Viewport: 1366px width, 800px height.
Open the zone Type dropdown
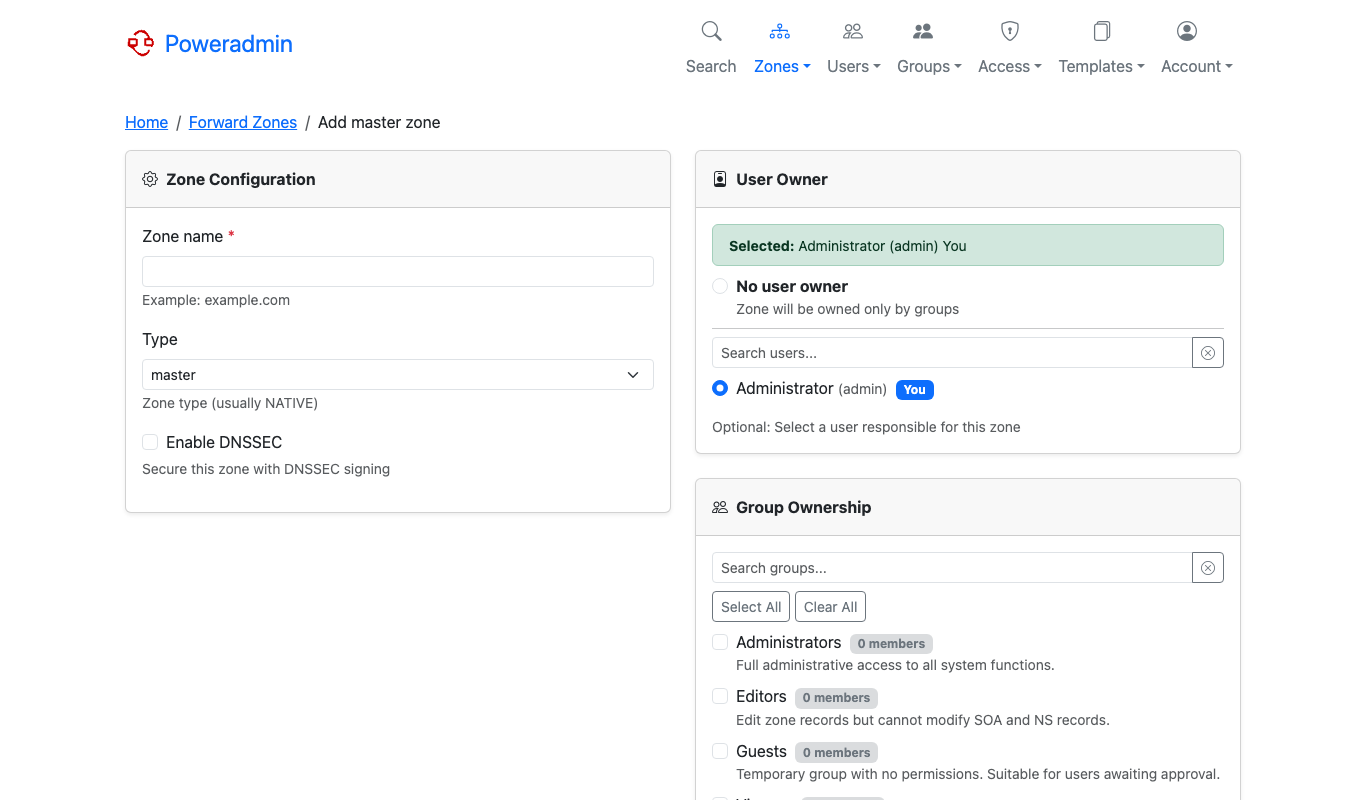(x=398, y=375)
